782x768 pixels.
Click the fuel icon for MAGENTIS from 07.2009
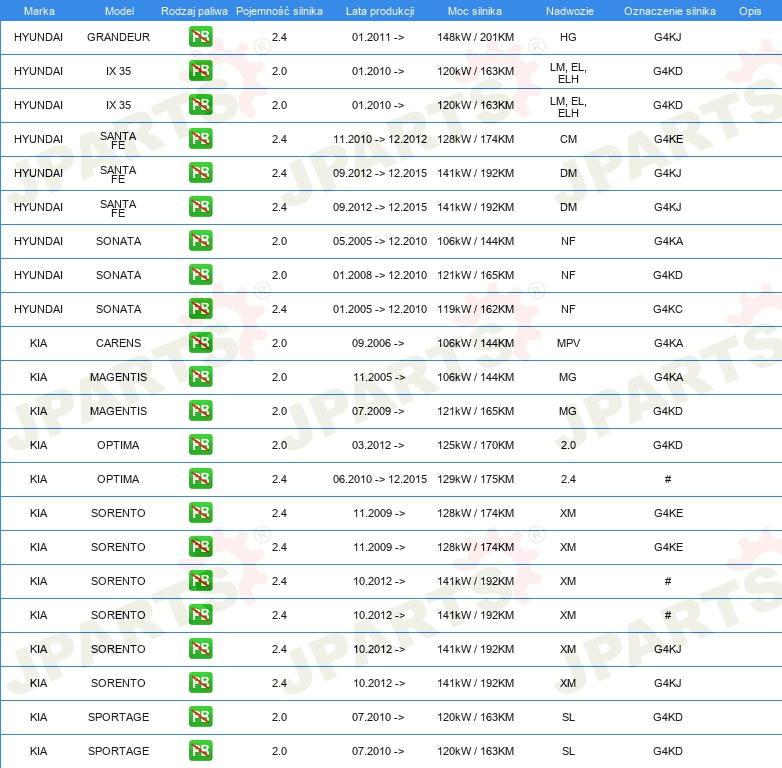coord(200,411)
